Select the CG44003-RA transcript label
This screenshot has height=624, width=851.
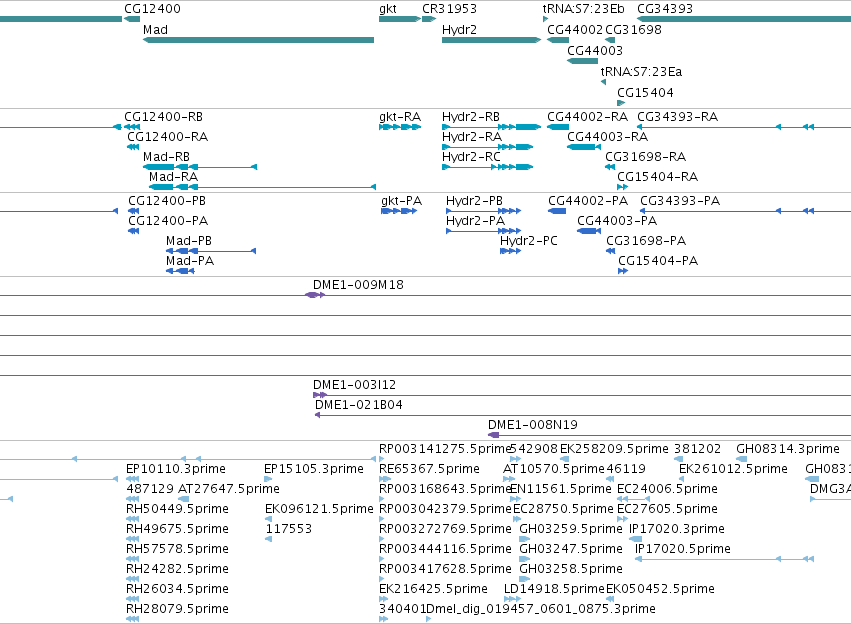607,137
